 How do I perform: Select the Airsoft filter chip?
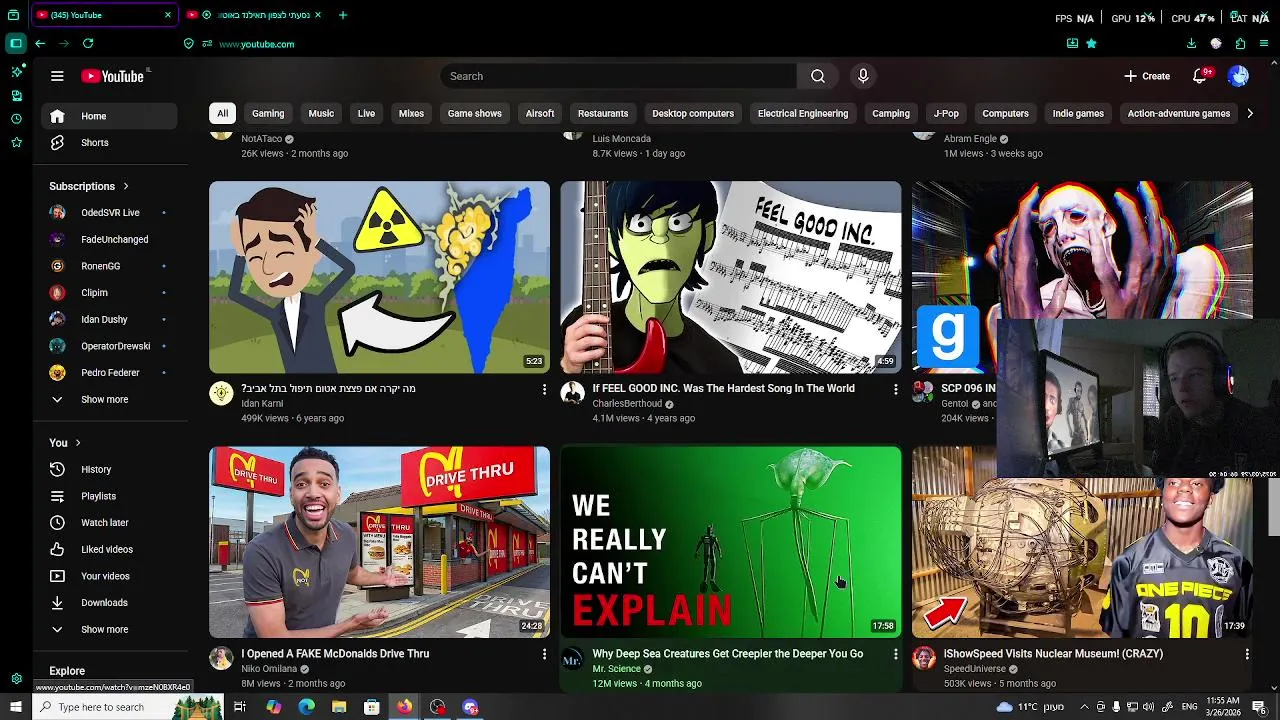(x=540, y=113)
